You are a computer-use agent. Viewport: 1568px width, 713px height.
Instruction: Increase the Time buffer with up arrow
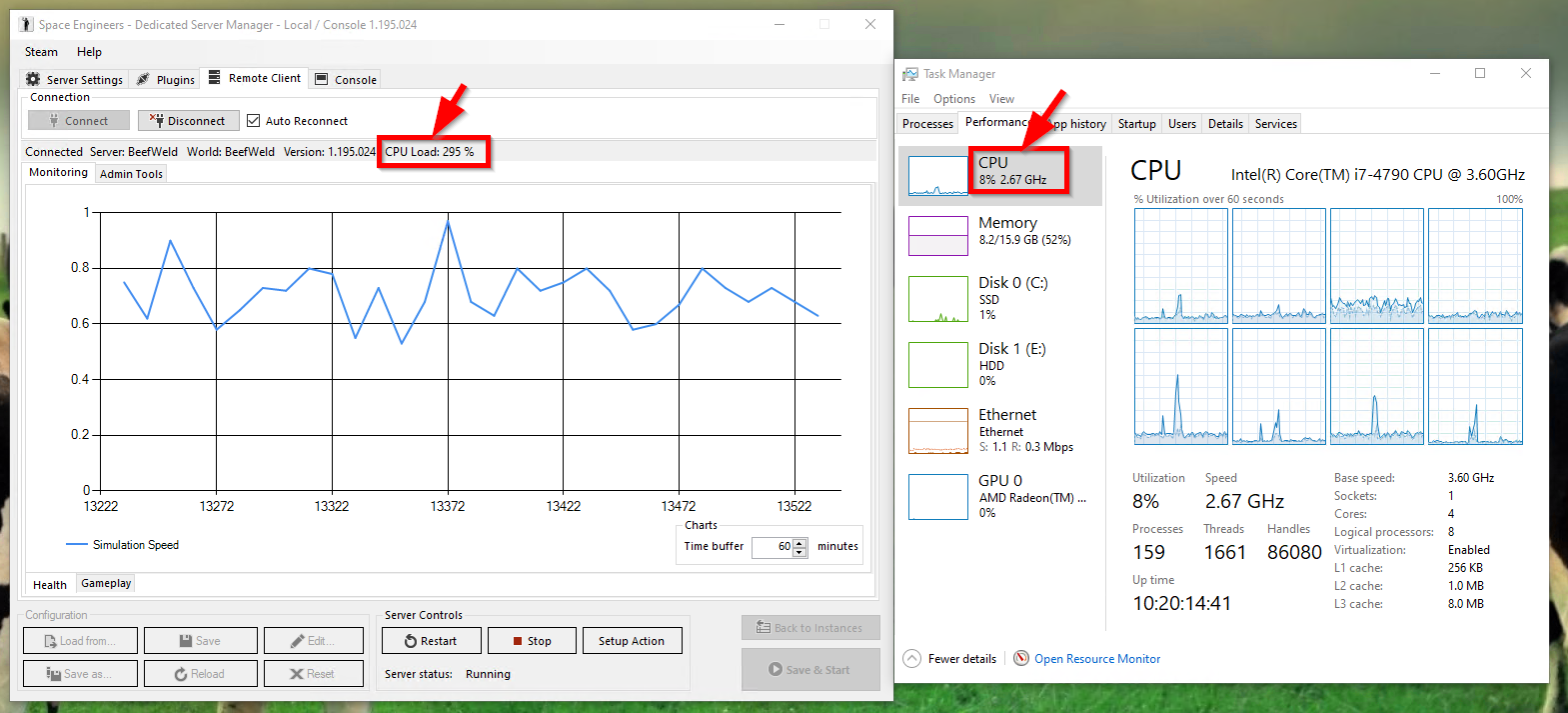[799, 543]
